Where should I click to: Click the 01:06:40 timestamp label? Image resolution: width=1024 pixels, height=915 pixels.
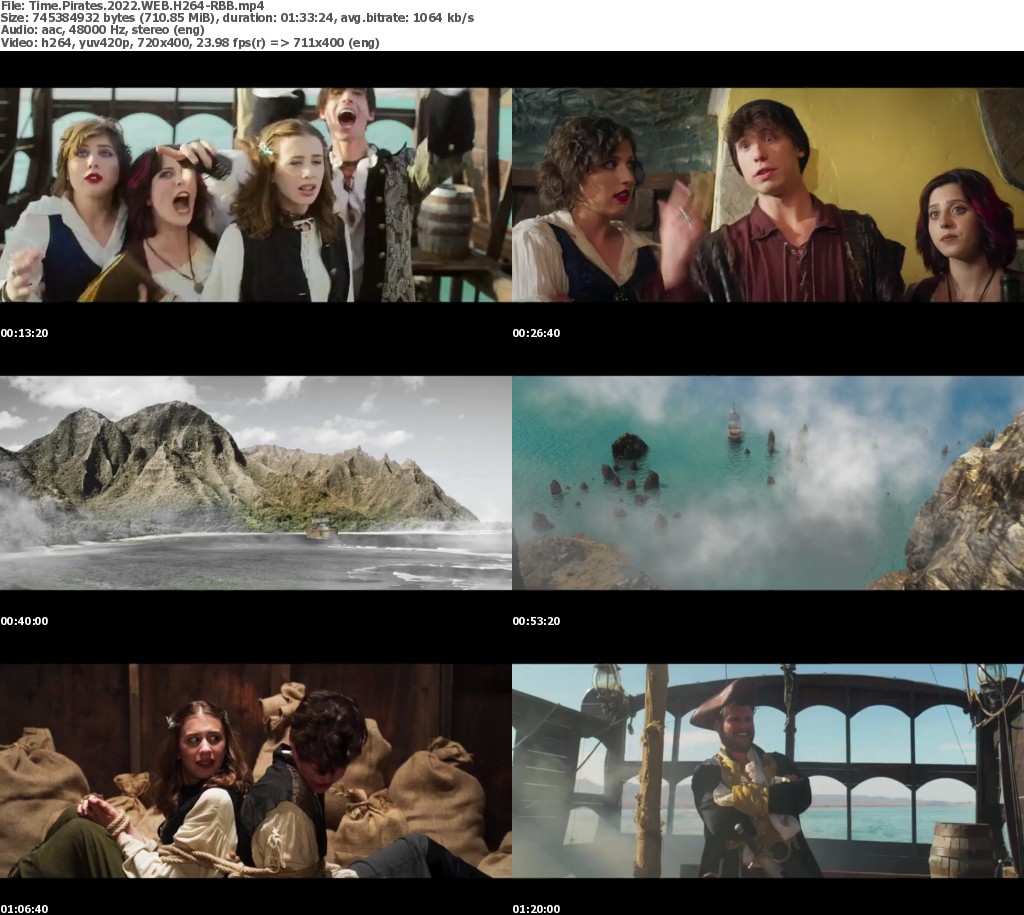pyautogui.click(x=24, y=909)
